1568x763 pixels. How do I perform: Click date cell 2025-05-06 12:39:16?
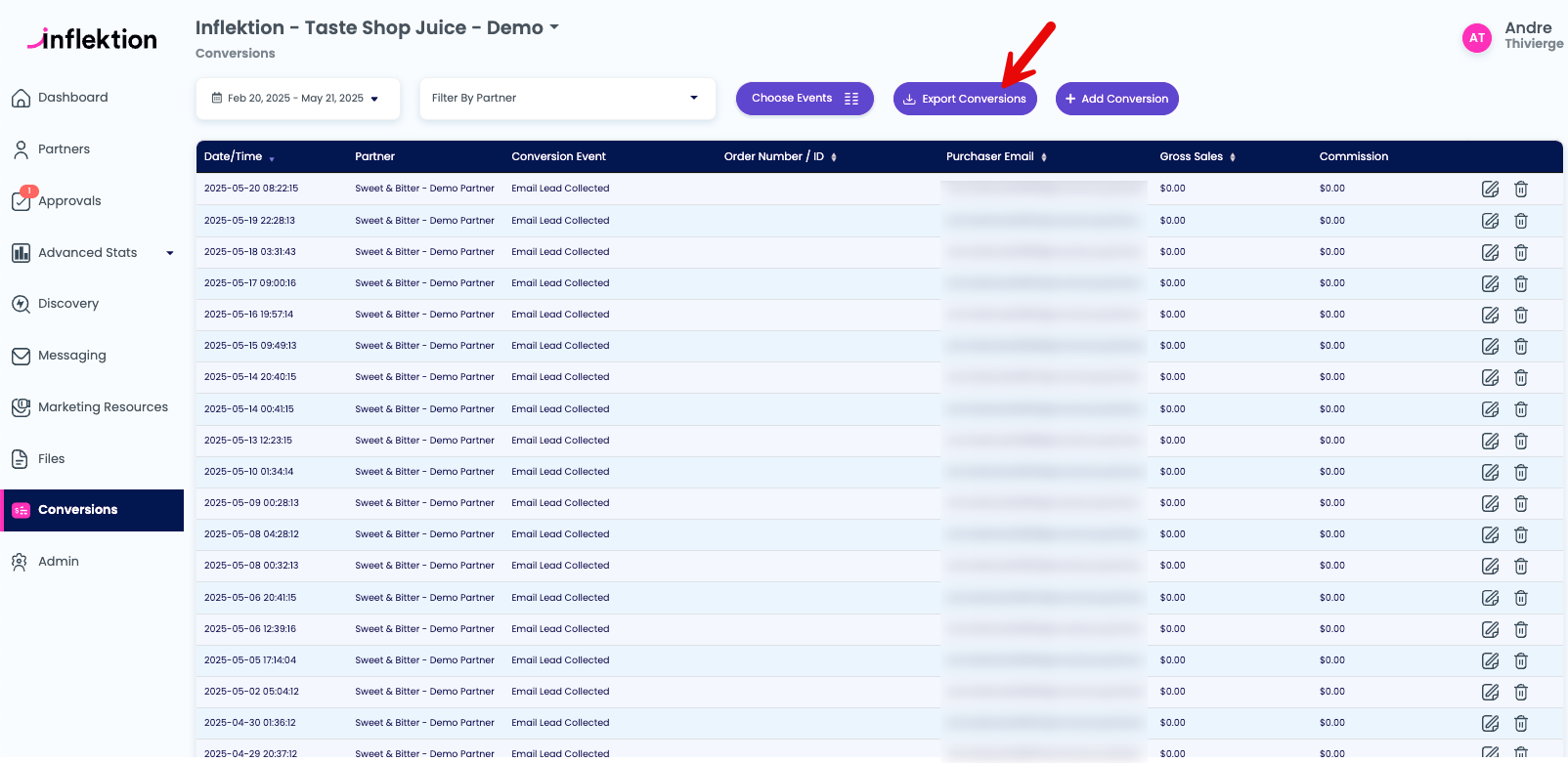tap(249, 629)
